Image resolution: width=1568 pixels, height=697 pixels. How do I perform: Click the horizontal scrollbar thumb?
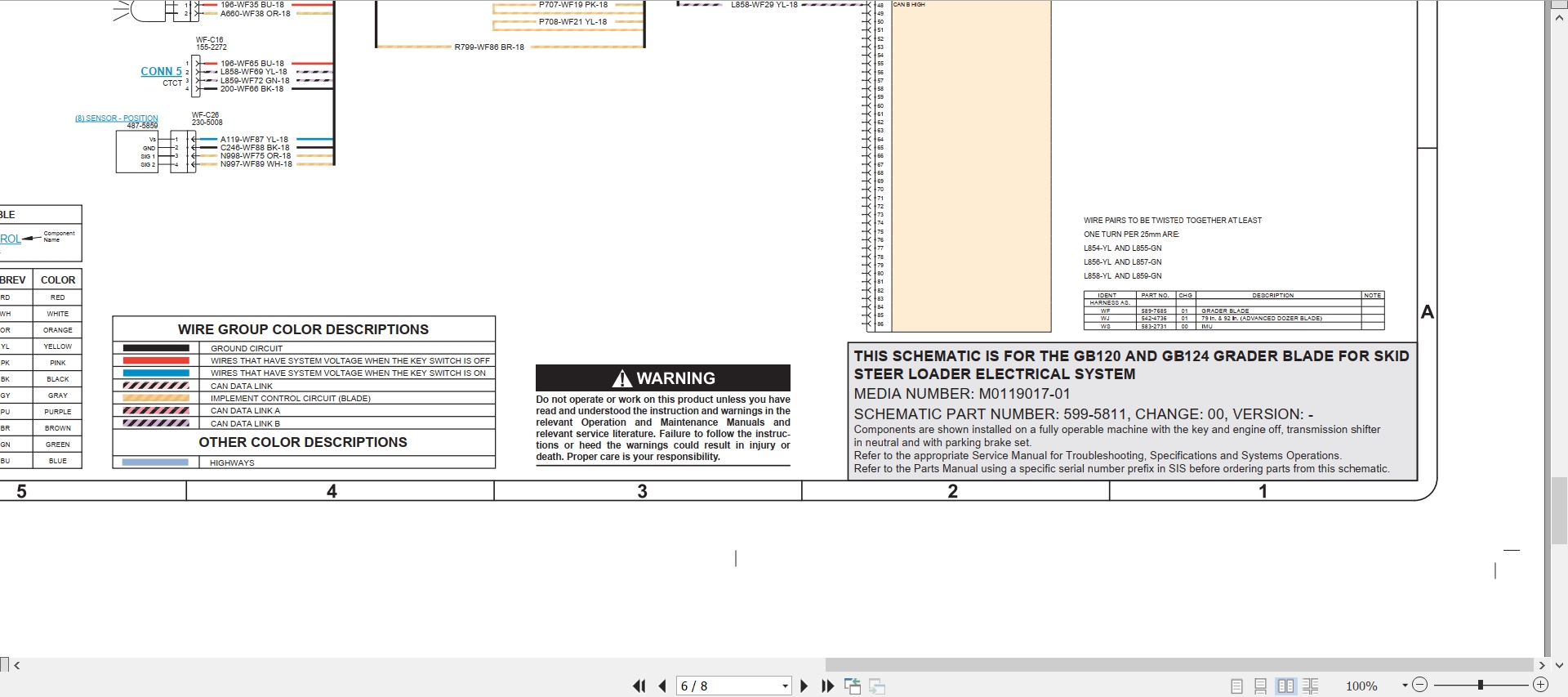coord(1179,665)
